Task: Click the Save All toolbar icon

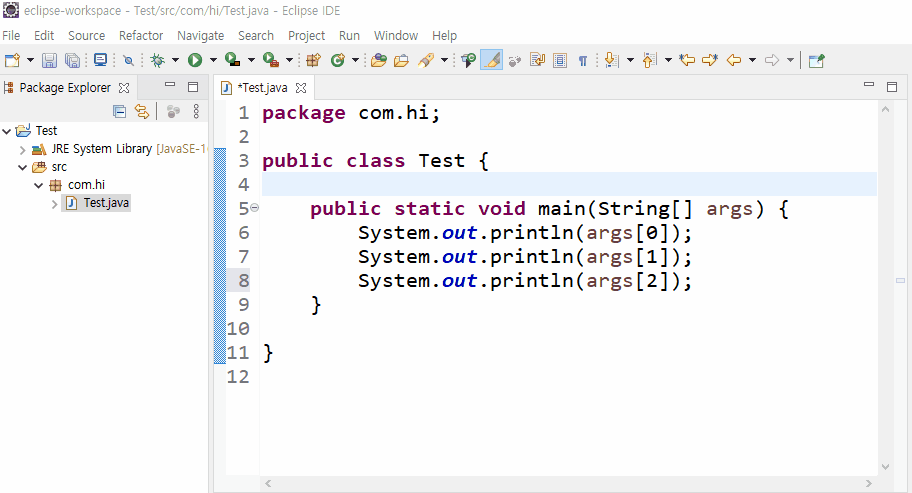Action: point(72,60)
